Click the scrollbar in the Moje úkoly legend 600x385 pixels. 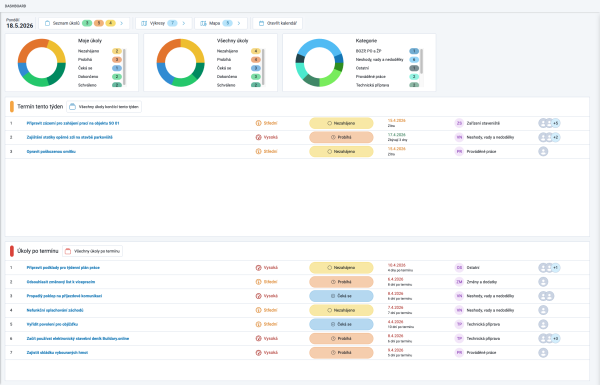(124, 67)
